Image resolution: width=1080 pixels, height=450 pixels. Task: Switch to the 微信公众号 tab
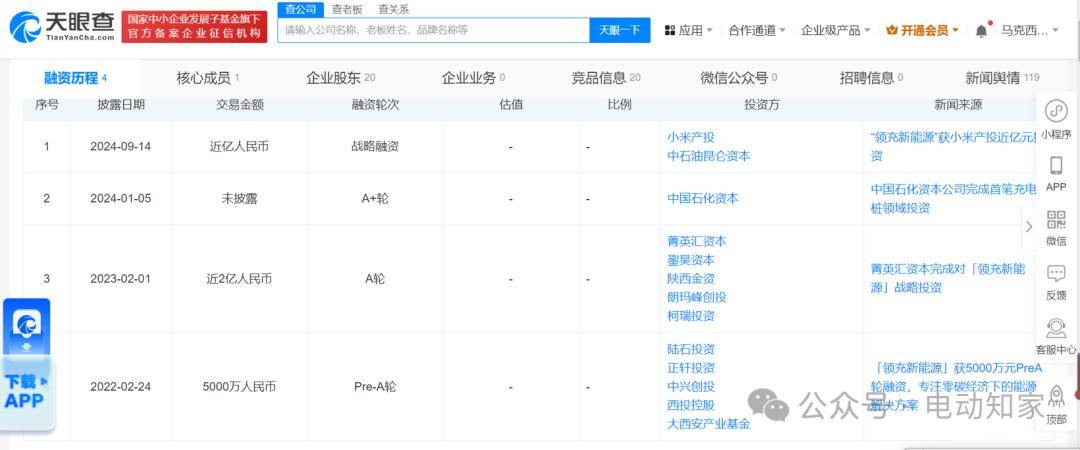click(x=738, y=78)
